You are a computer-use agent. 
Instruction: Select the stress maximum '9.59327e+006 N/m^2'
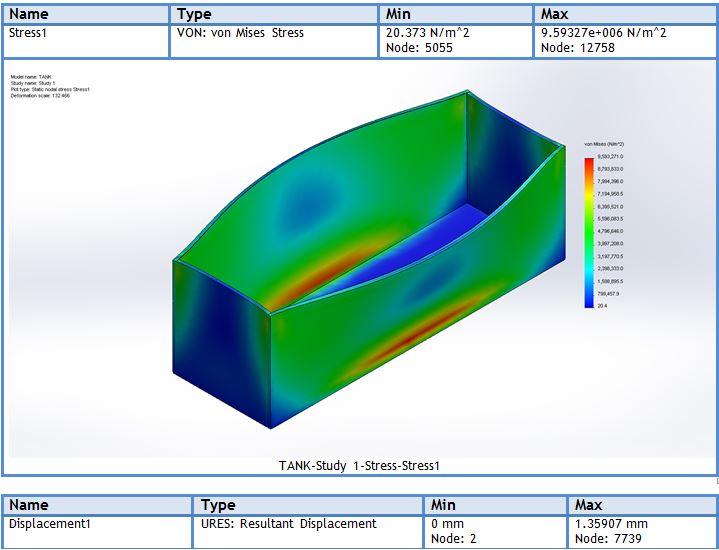coord(603,33)
